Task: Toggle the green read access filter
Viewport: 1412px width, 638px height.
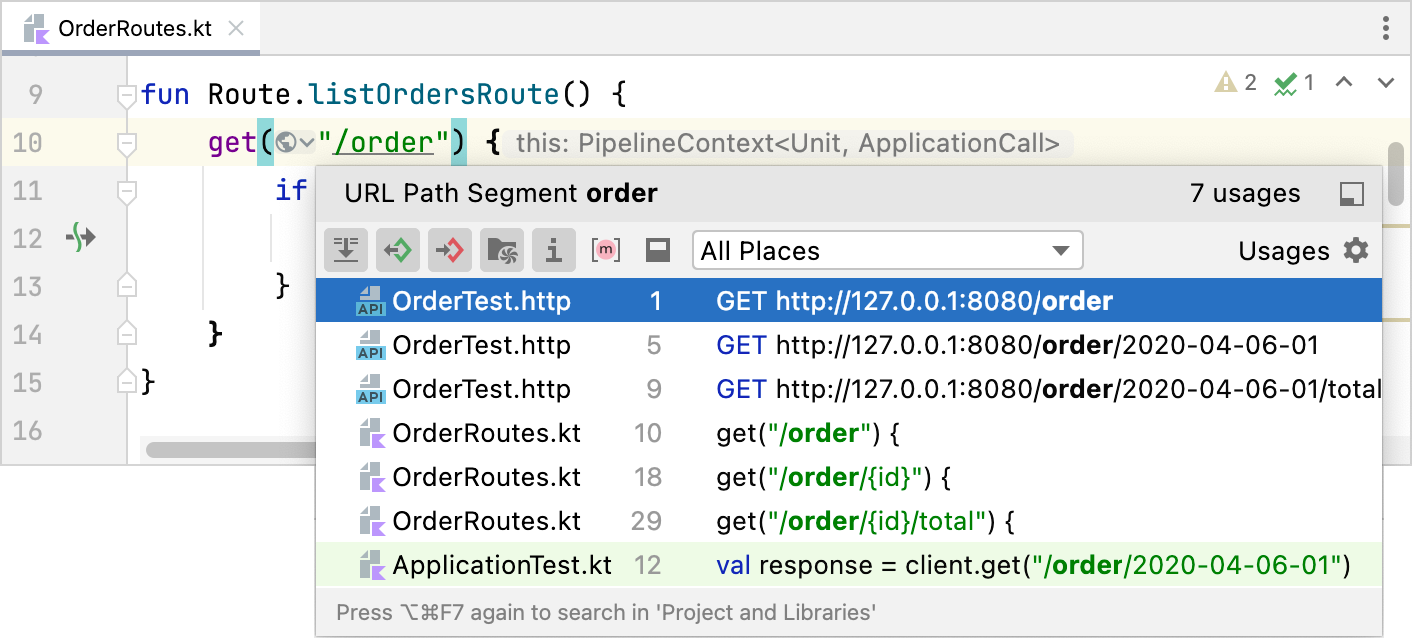Action: [x=398, y=250]
